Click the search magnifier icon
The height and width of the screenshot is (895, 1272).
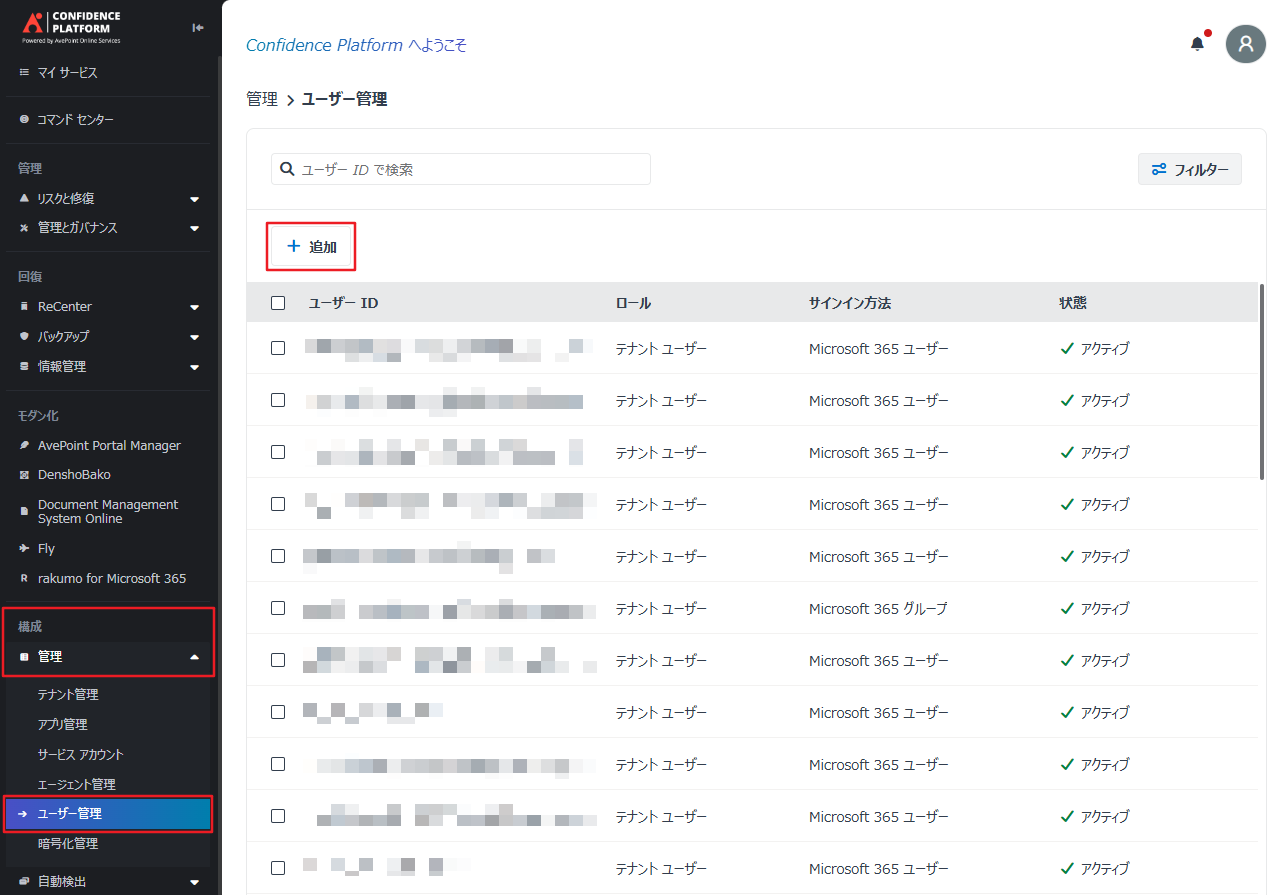(x=287, y=169)
